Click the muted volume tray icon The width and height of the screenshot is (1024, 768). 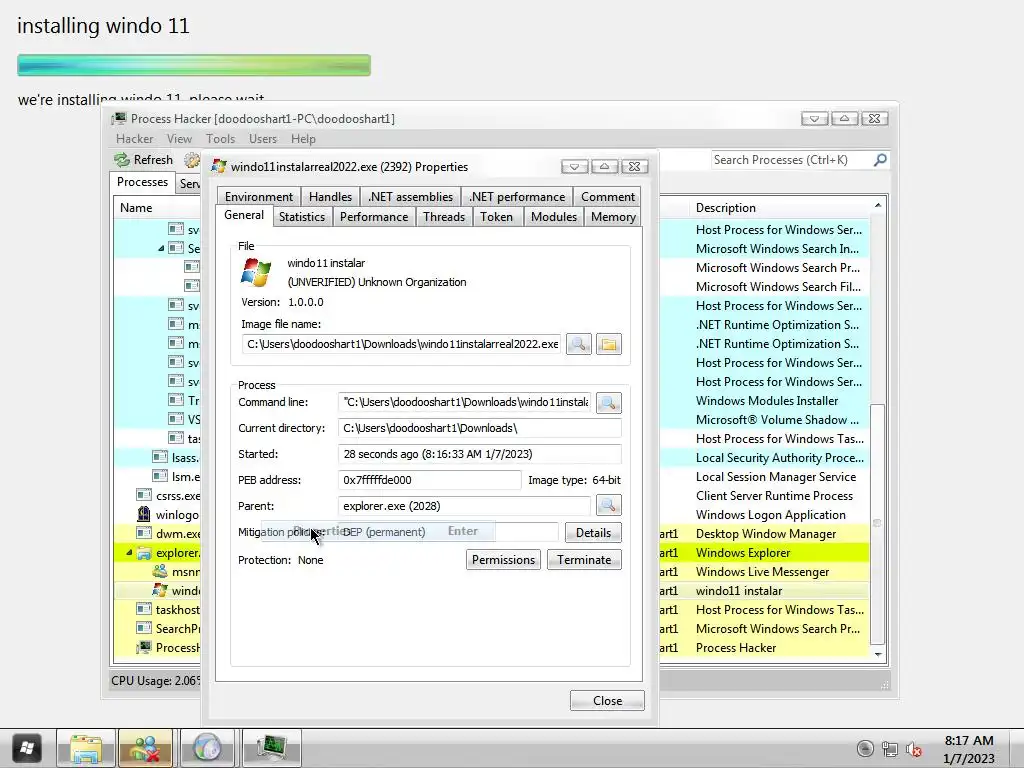[914, 749]
